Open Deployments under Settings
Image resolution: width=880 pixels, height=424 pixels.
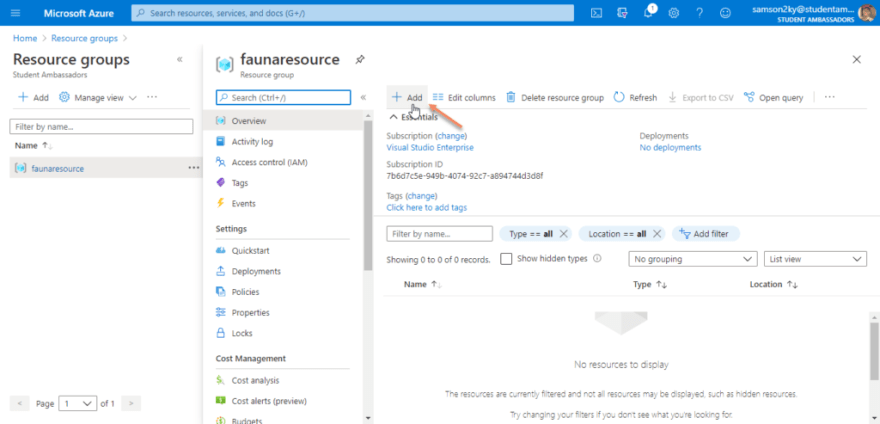[x=256, y=271]
